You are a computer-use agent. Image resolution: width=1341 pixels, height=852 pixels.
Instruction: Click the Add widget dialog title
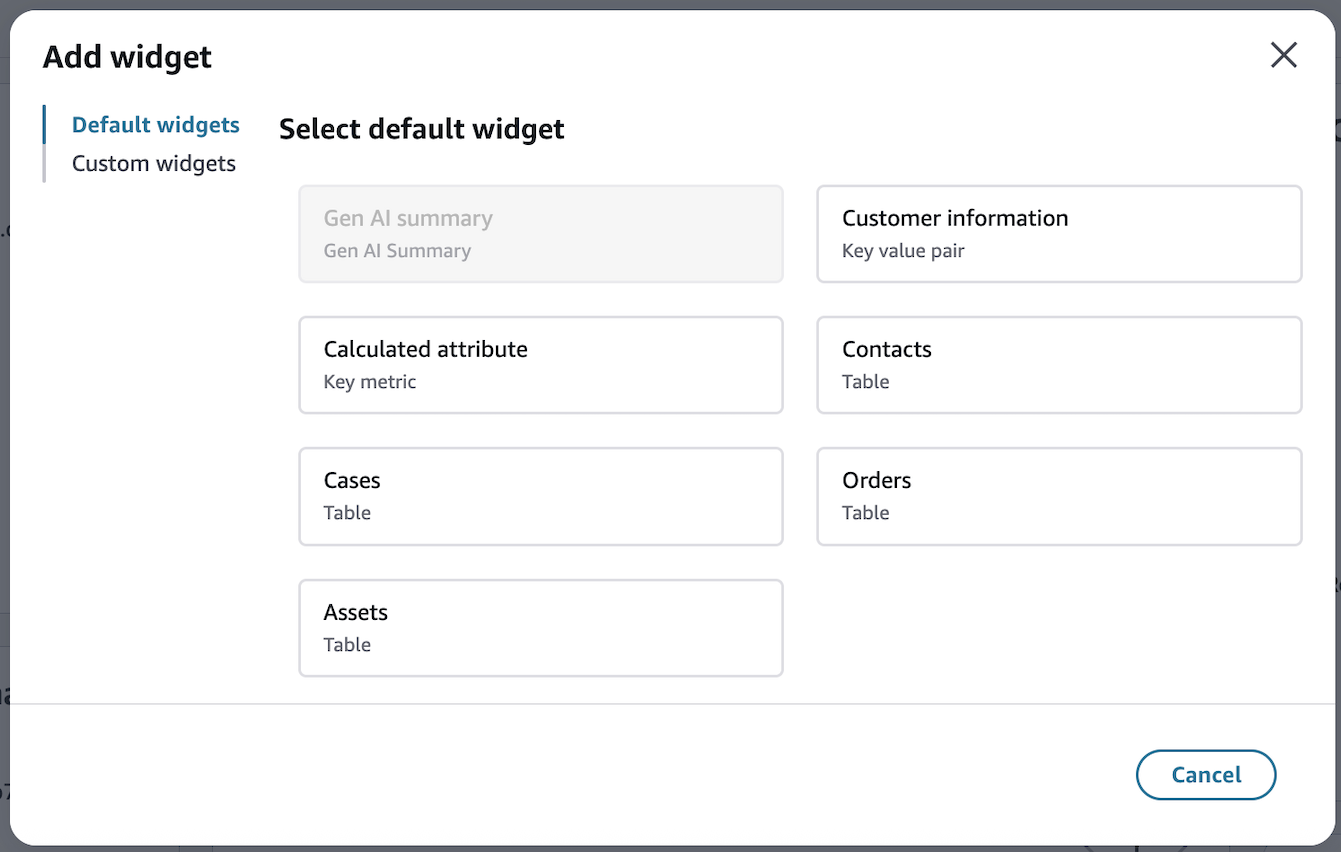126,57
